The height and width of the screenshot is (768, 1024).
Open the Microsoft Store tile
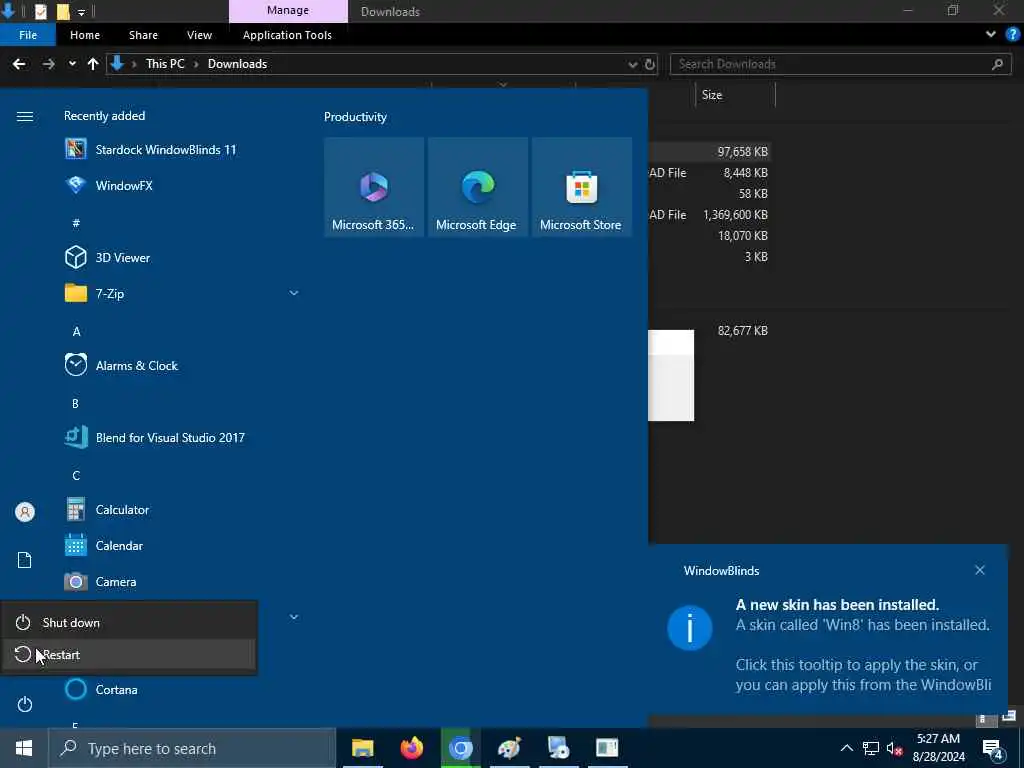[581, 187]
